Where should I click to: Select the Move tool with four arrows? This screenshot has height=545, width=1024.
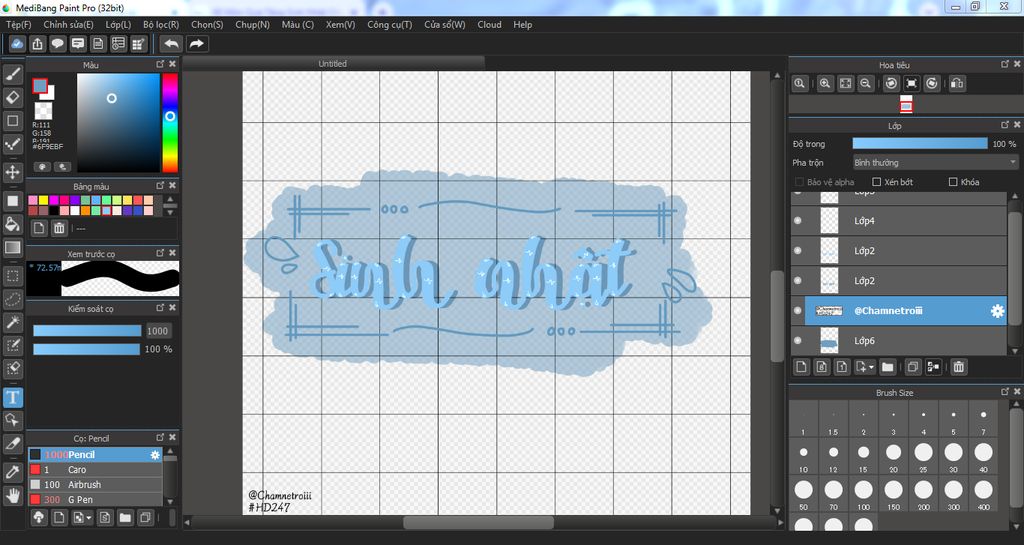[x=12, y=172]
